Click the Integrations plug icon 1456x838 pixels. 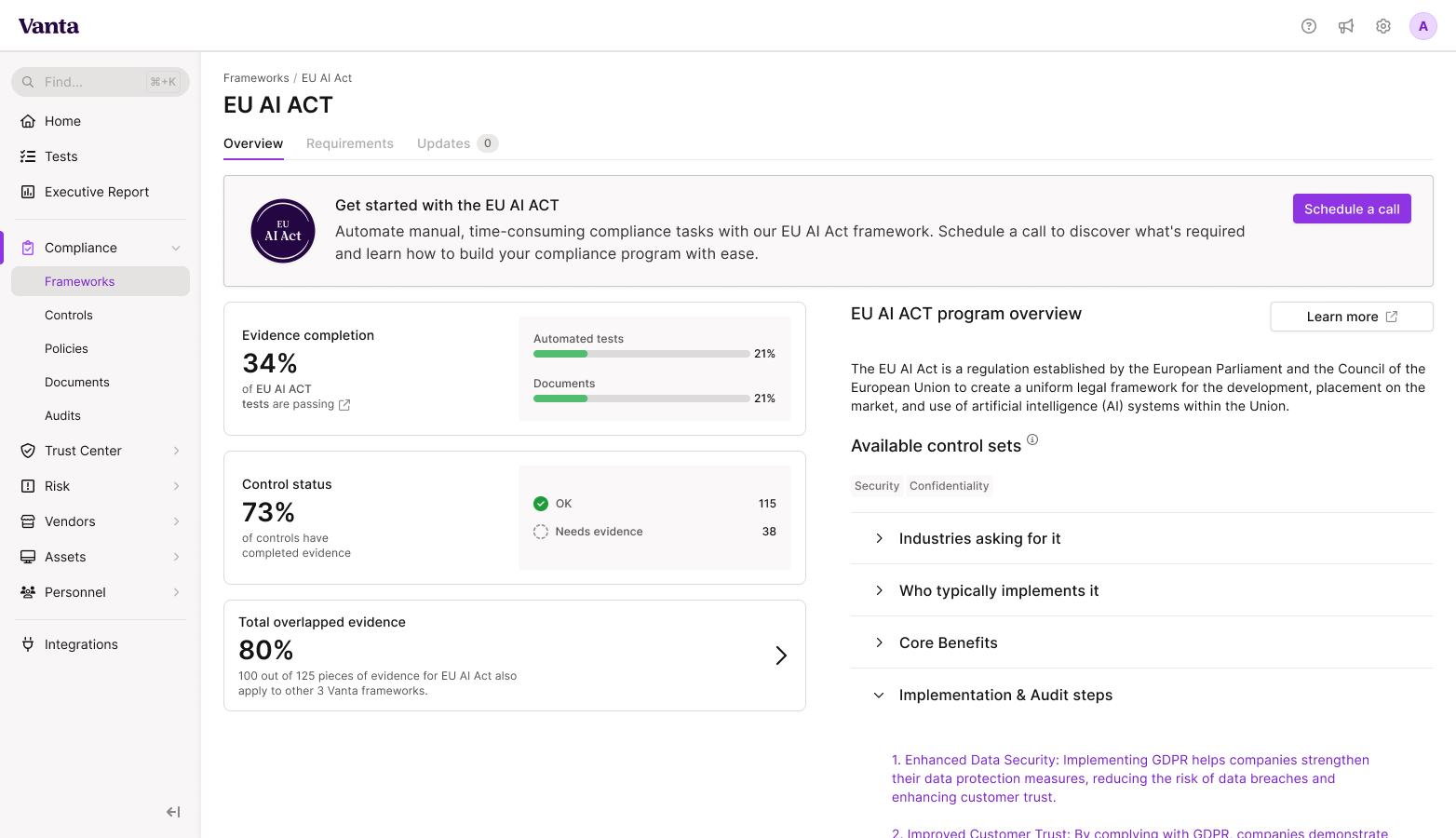pos(28,644)
